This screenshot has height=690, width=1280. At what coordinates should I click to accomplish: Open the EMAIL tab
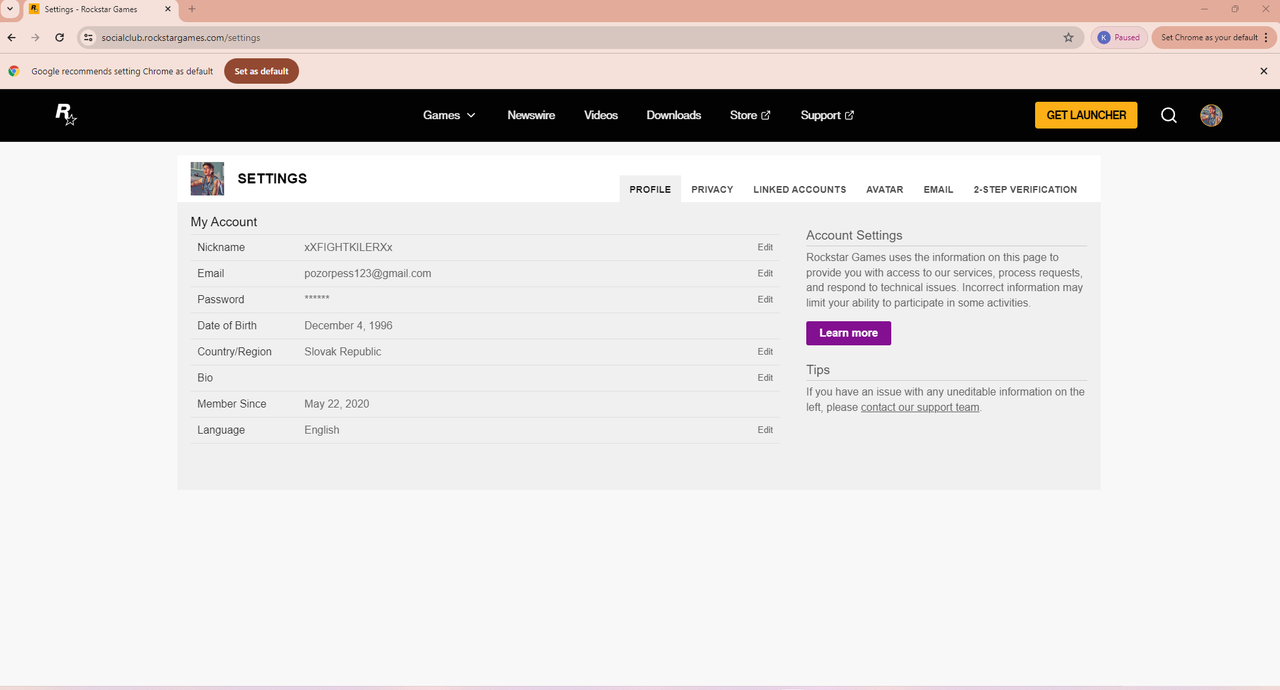click(938, 189)
